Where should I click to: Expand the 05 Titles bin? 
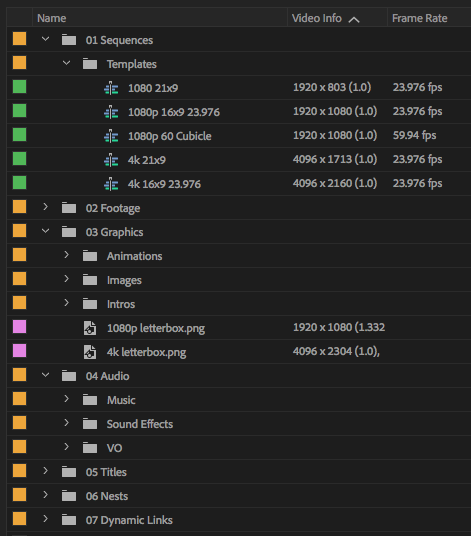click(45, 471)
